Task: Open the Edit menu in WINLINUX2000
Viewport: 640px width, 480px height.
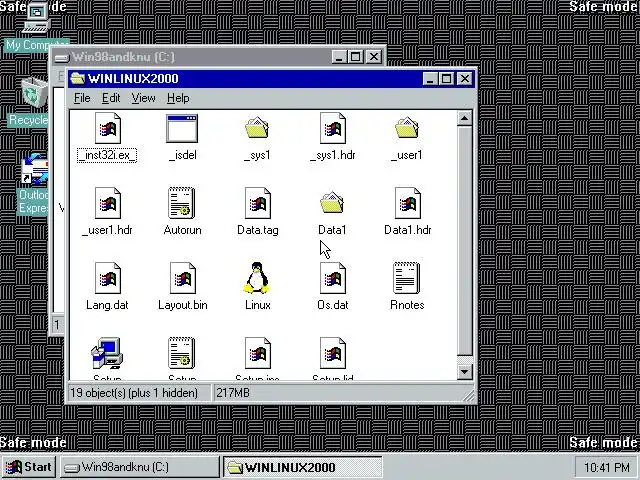Action: [111, 98]
